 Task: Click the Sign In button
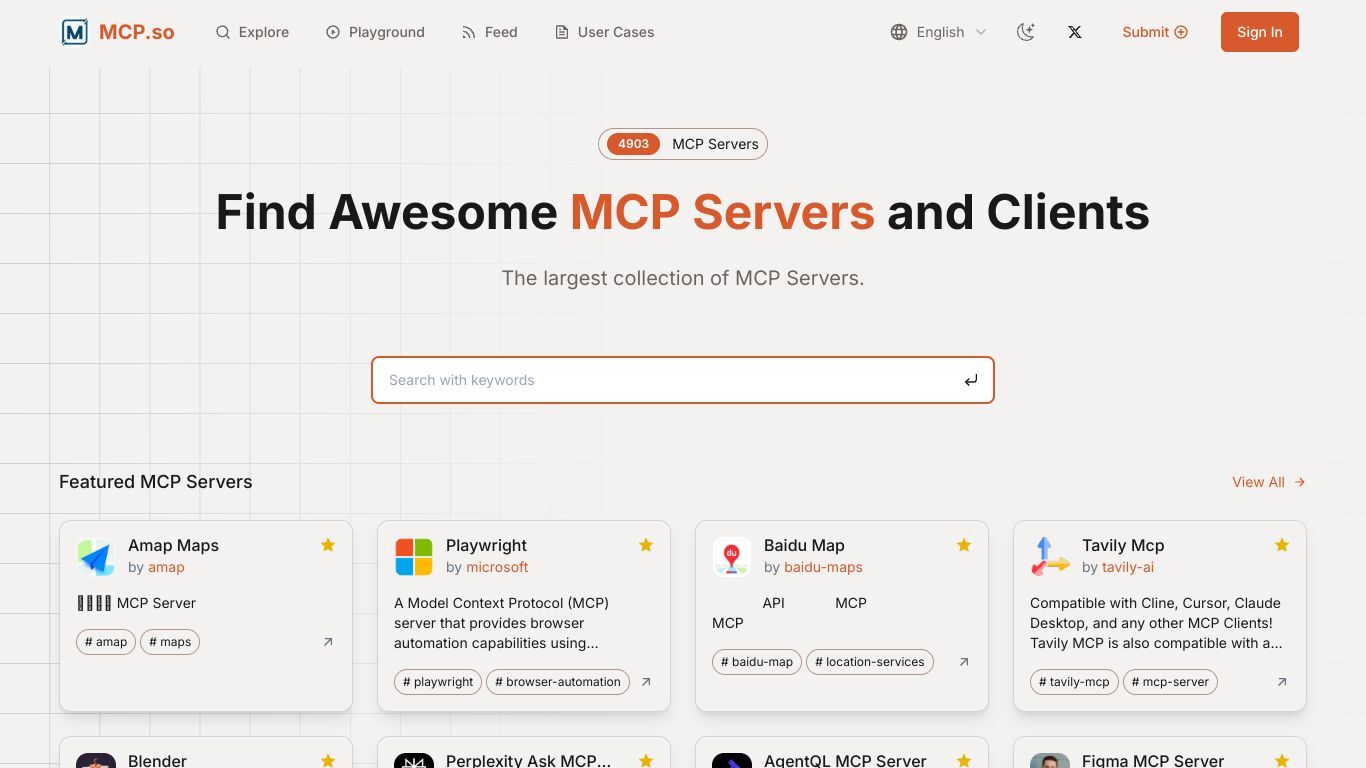(1259, 32)
